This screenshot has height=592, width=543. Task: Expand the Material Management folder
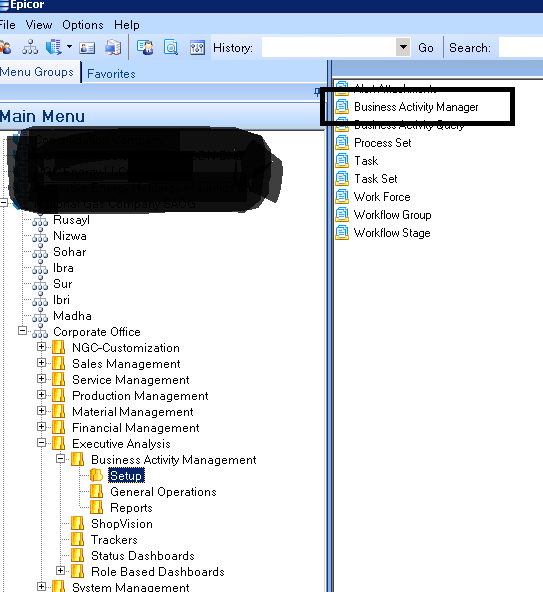[42, 411]
